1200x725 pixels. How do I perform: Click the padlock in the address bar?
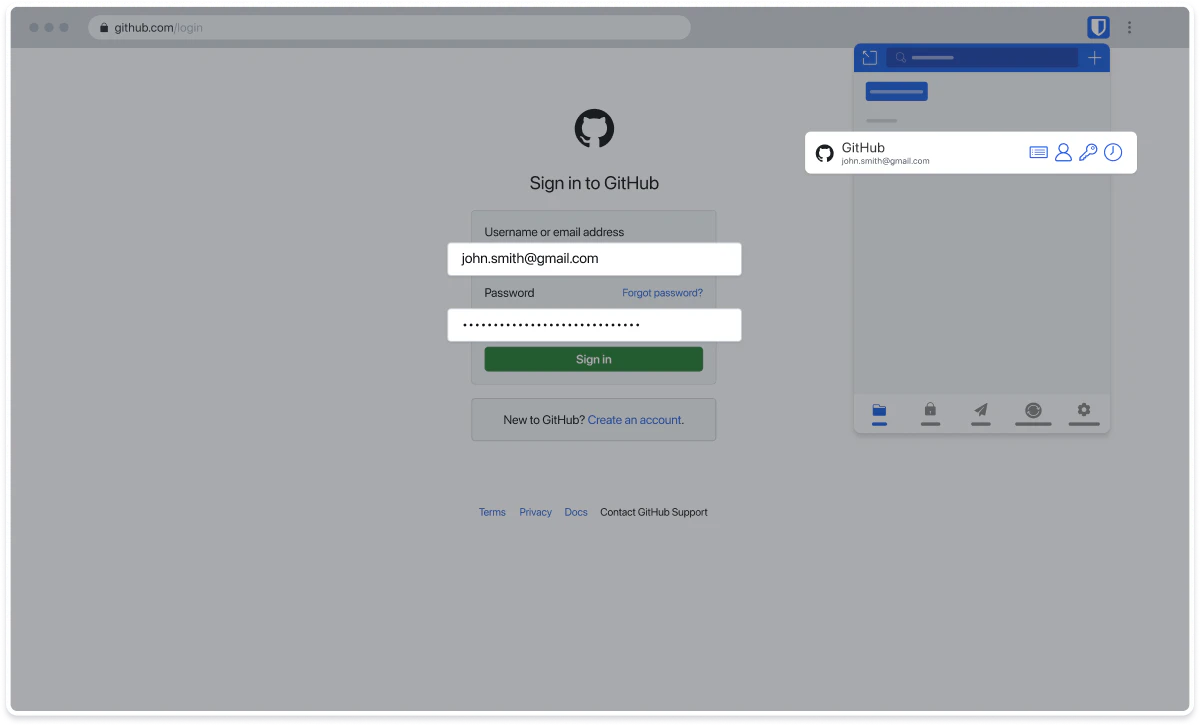coord(103,27)
